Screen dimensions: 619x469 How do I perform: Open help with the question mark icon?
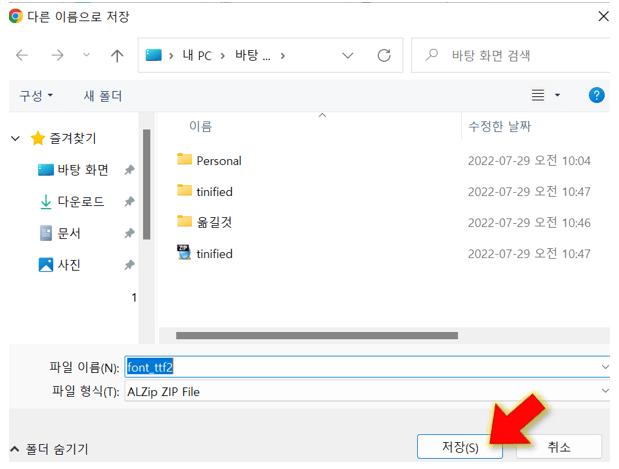click(x=596, y=95)
